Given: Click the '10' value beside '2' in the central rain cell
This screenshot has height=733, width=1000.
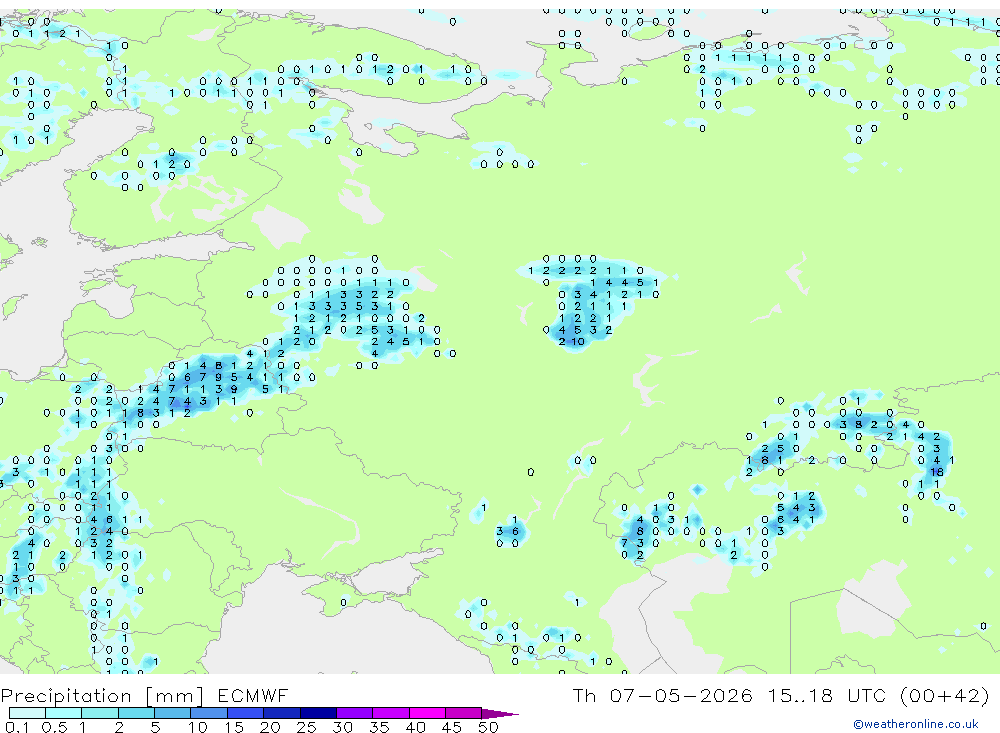Looking at the screenshot, I should (x=578, y=342).
